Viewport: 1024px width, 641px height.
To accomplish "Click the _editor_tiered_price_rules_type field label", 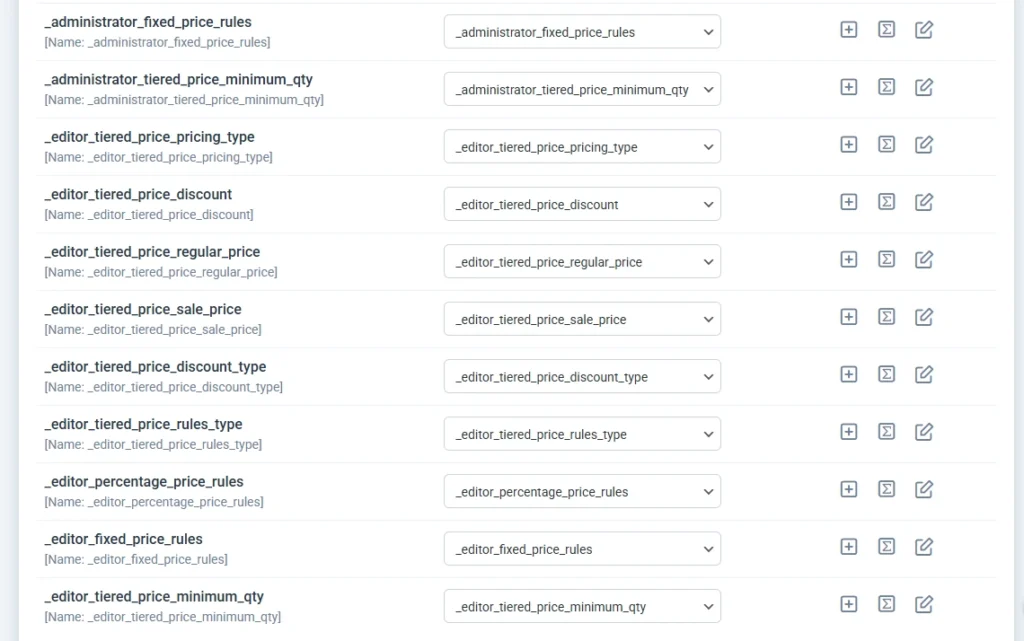I will click(x=143, y=424).
